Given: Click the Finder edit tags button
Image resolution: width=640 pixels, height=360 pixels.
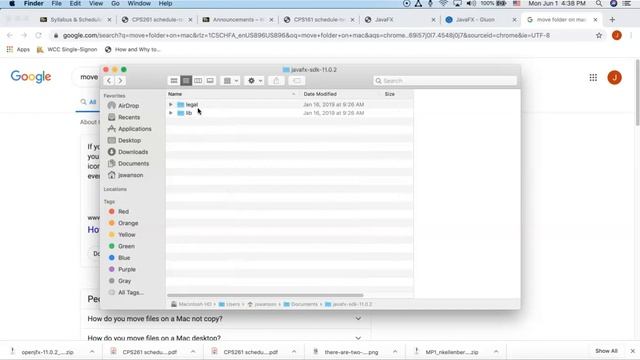Looking at the screenshot, I should click(x=297, y=81).
